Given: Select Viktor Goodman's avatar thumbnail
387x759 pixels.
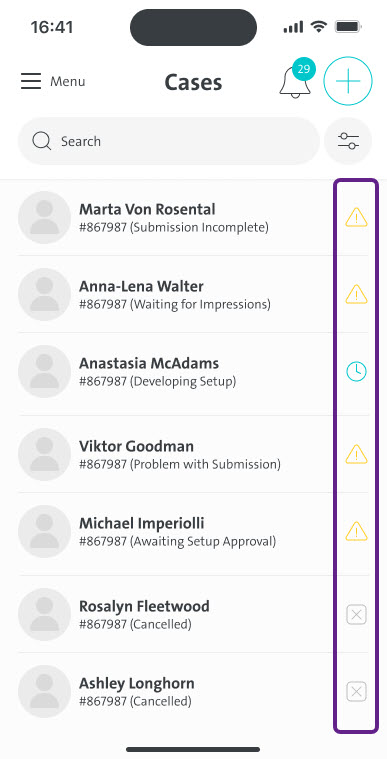Looking at the screenshot, I should tap(45, 454).
